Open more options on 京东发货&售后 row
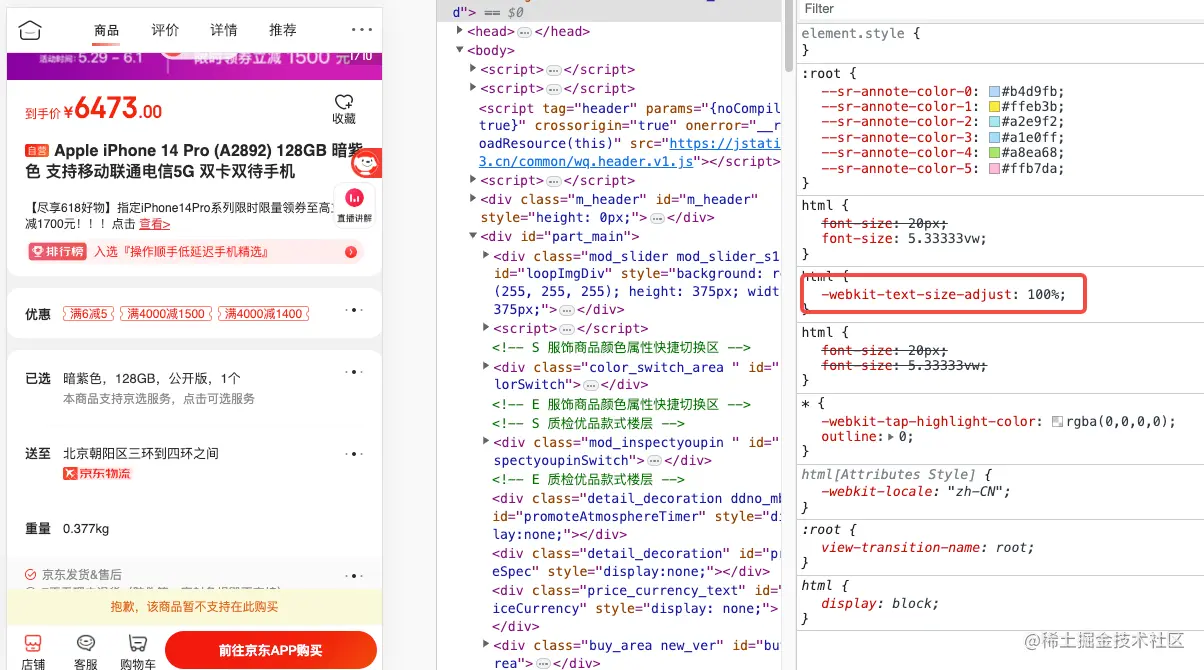1204x670 pixels. [352, 576]
